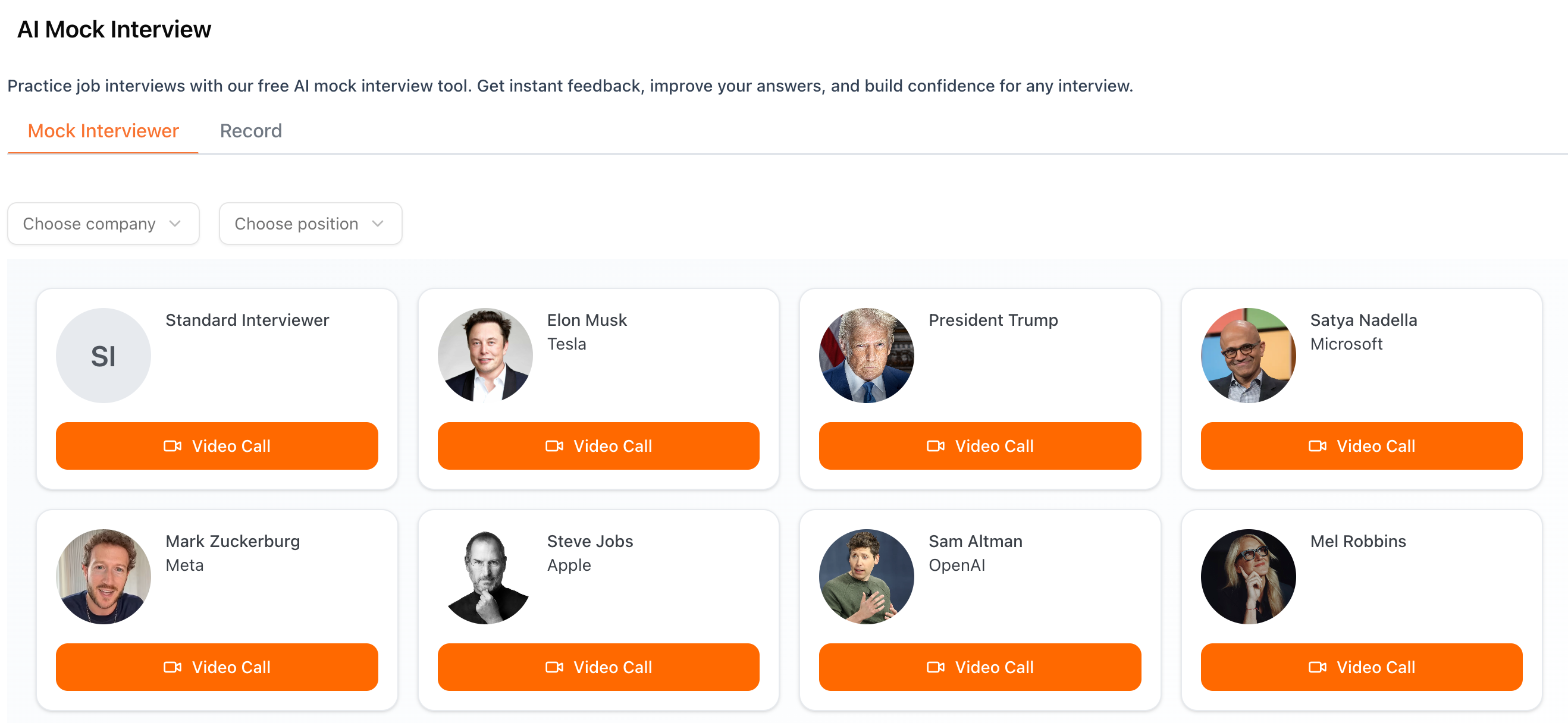Click the camera icon on Tesla card's button
The height and width of the screenshot is (723, 1568).
554,446
